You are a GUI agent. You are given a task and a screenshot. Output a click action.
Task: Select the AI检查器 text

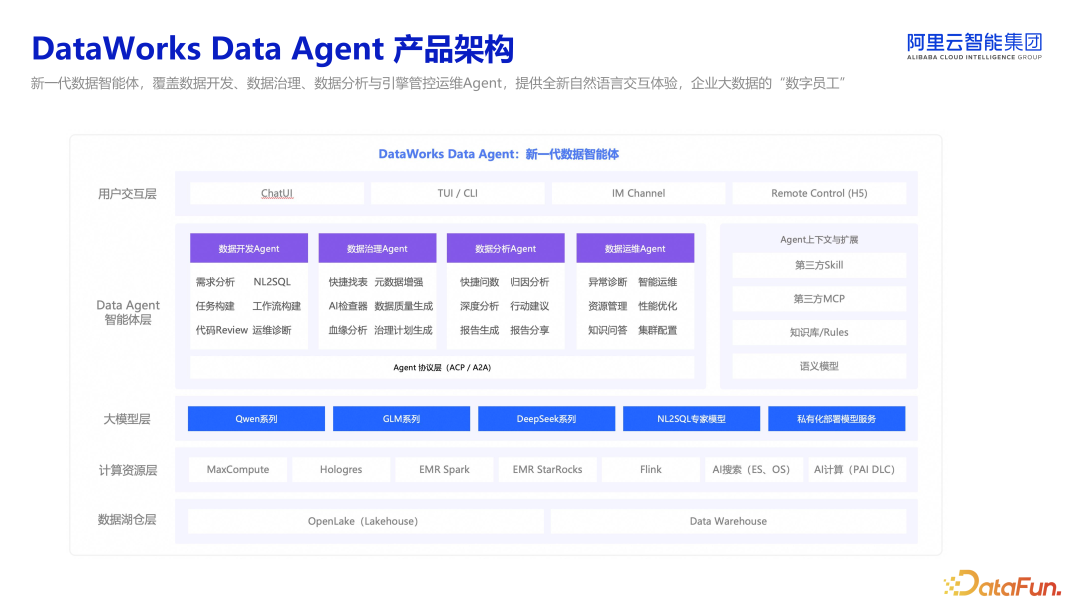[x=348, y=306]
